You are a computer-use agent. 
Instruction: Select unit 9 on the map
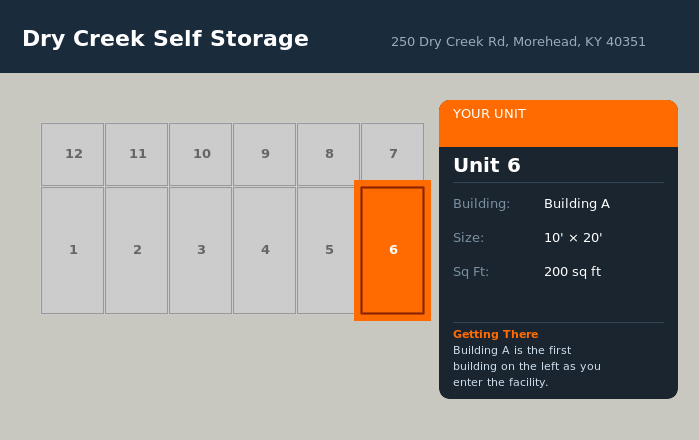pos(265,154)
